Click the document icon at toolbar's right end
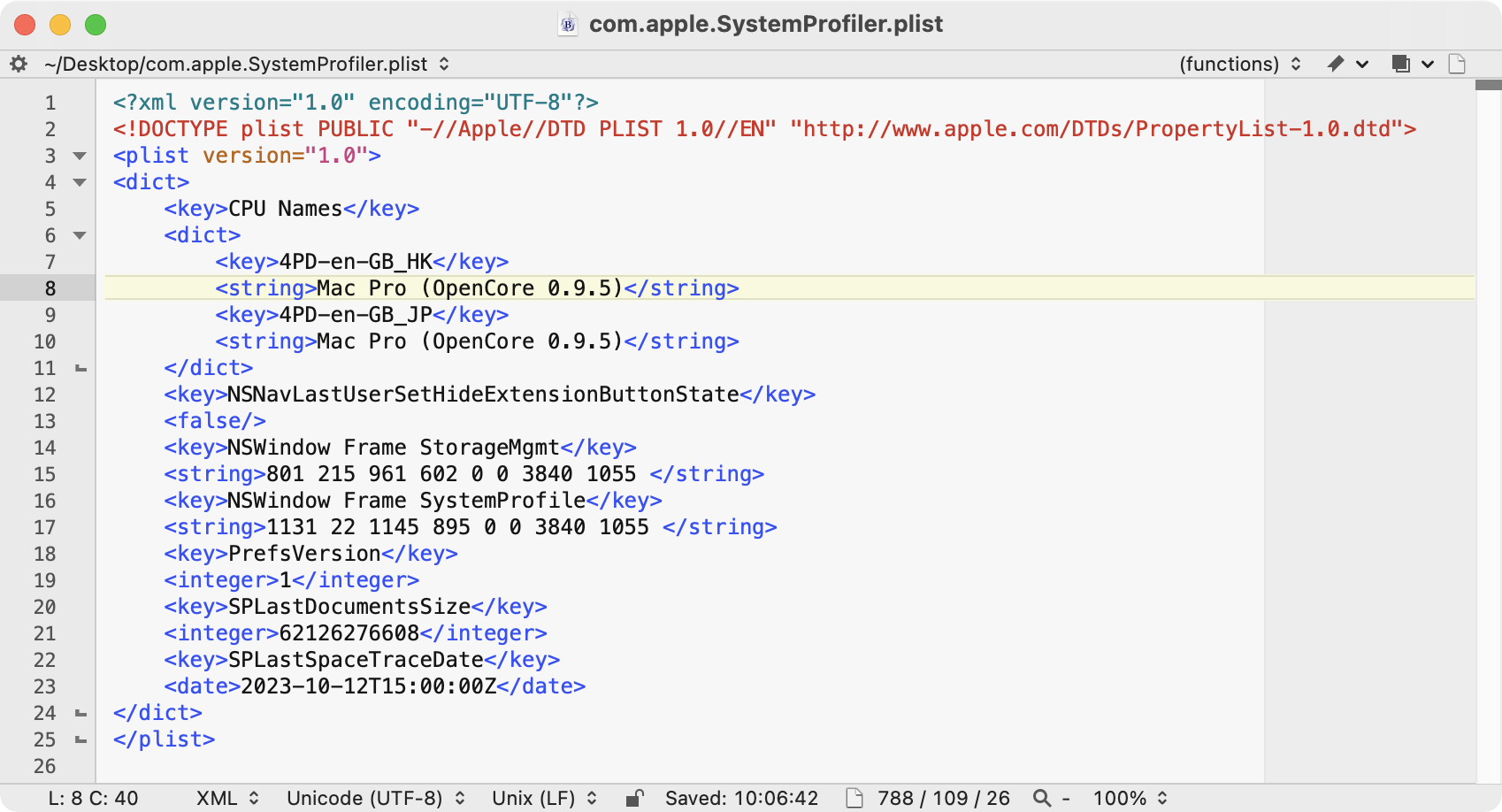Image resolution: width=1502 pixels, height=812 pixels. [1457, 64]
